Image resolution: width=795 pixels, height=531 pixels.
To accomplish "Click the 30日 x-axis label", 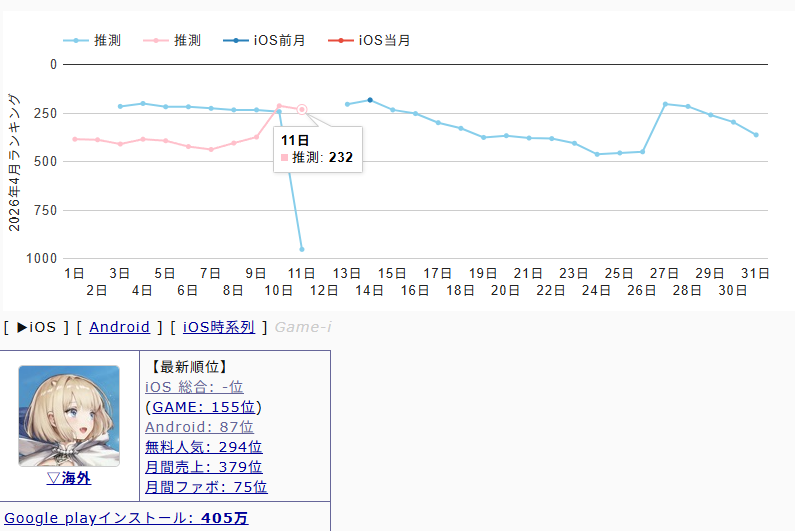I will click(733, 291).
